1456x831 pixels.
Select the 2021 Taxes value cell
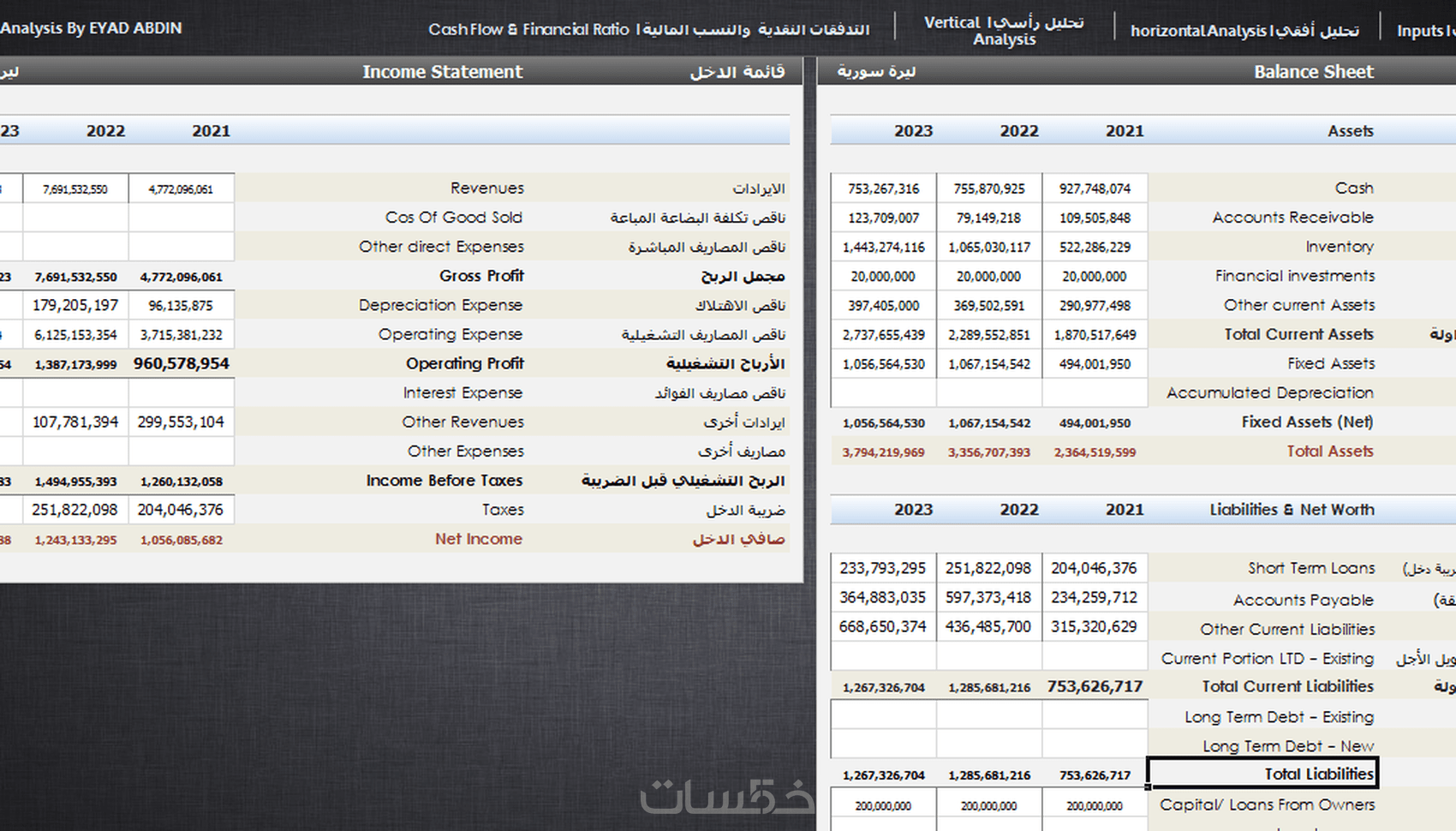click(x=181, y=510)
